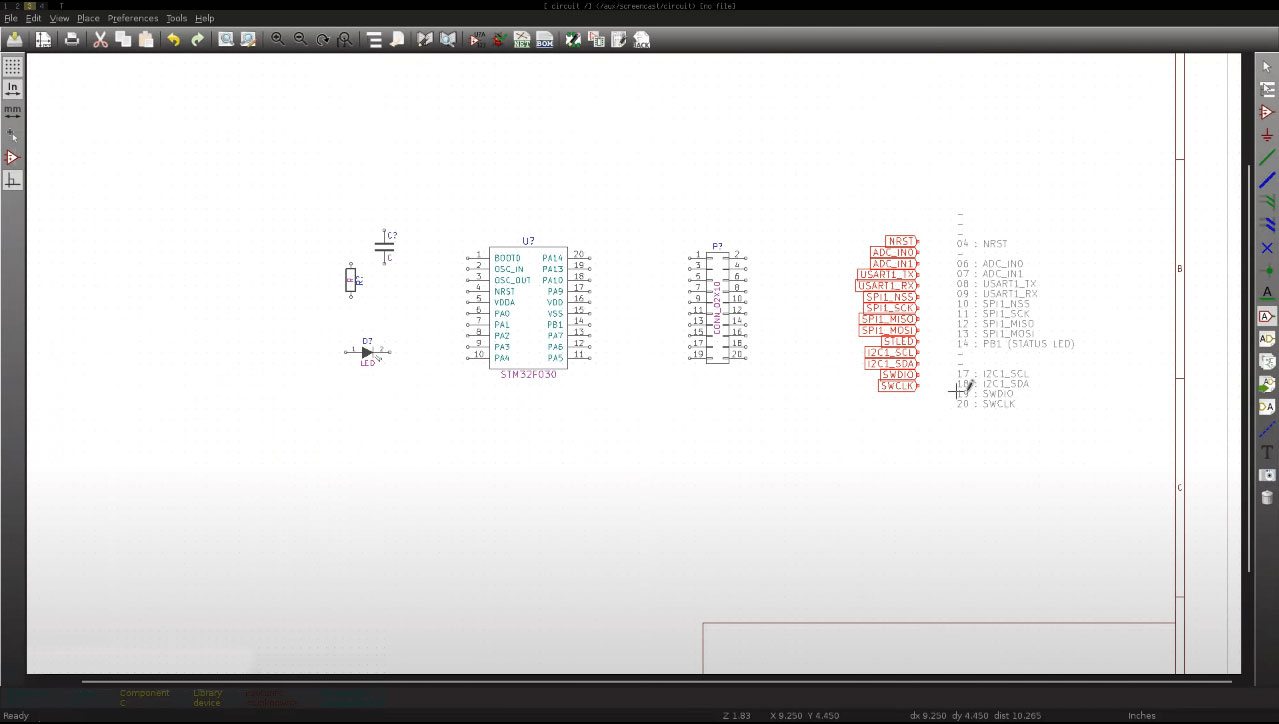Screen dimensions: 1279x724
Task: Select the Place text tool
Action: pyautogui.click(x=1267, y=452)
